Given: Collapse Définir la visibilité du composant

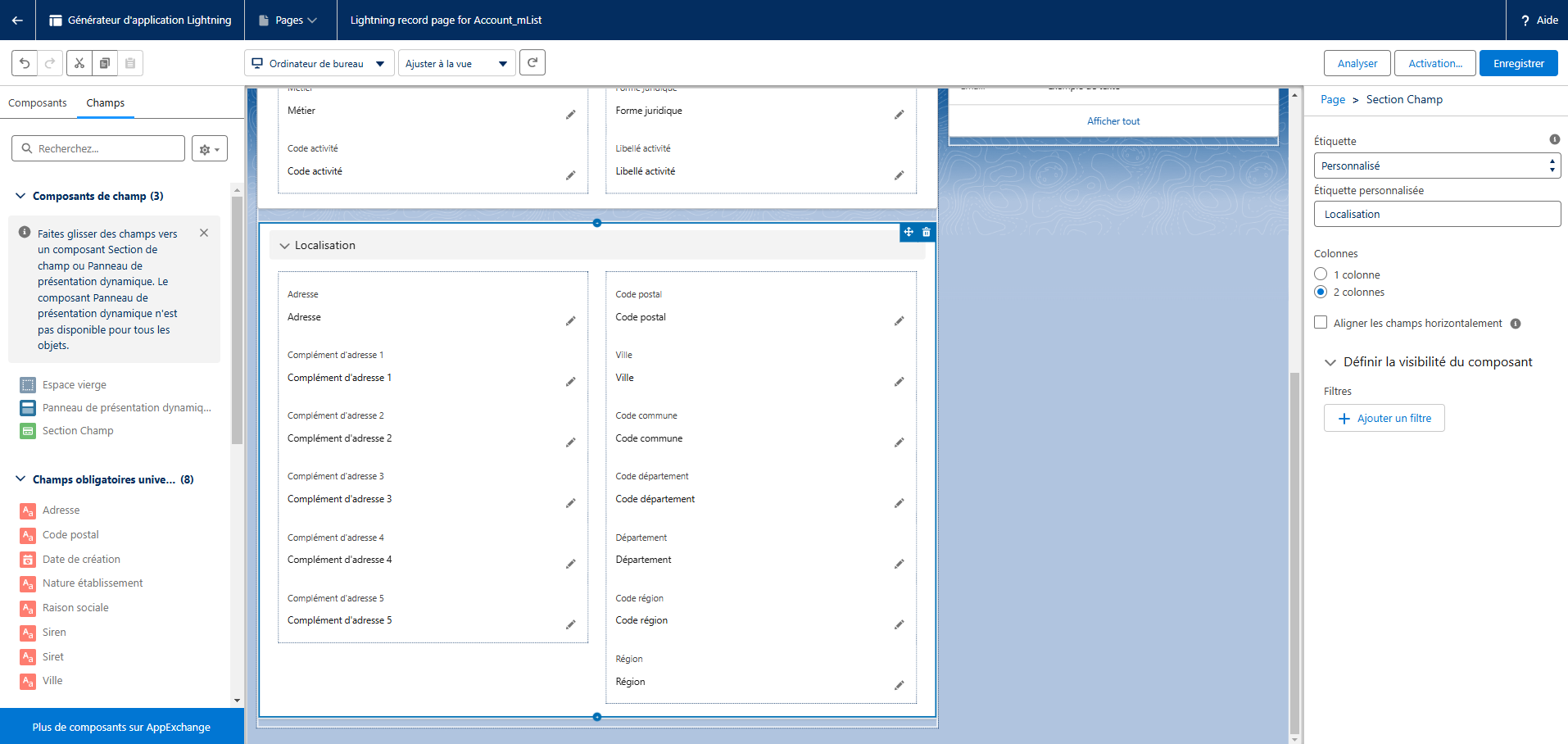Looking at the screenshot, I should click(x=1330, y=362).
